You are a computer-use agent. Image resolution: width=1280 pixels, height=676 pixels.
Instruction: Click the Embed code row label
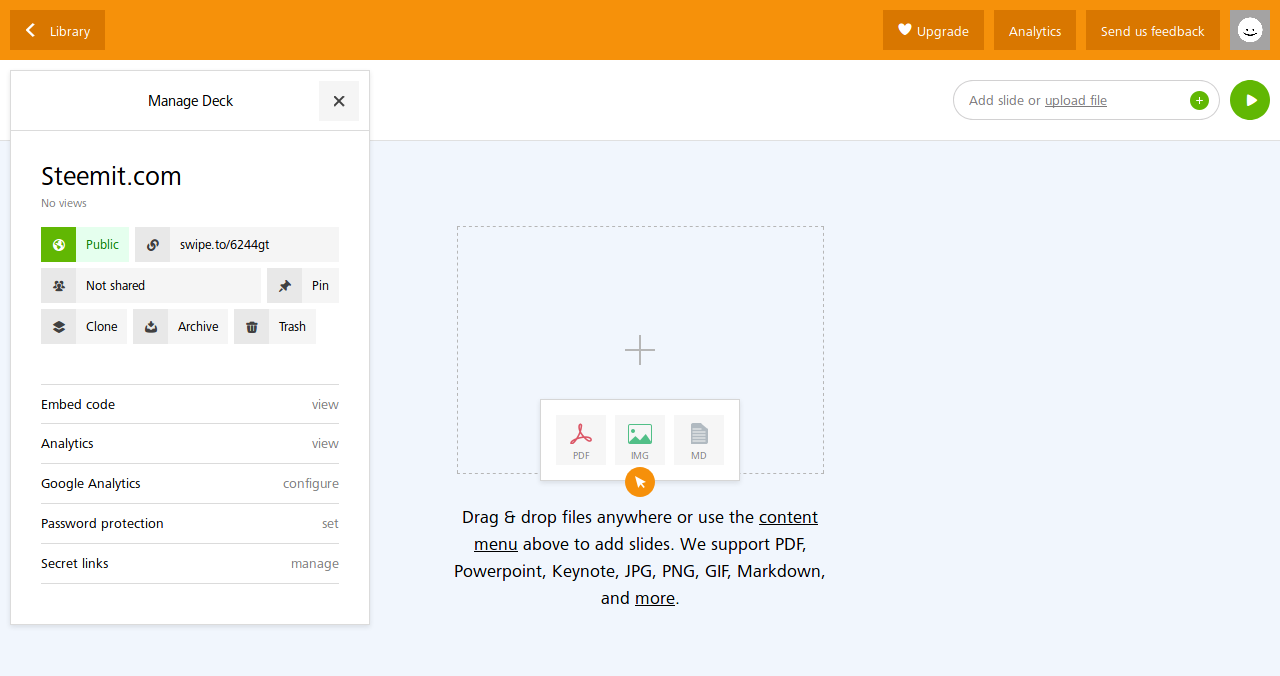click(x=78, y=405)
